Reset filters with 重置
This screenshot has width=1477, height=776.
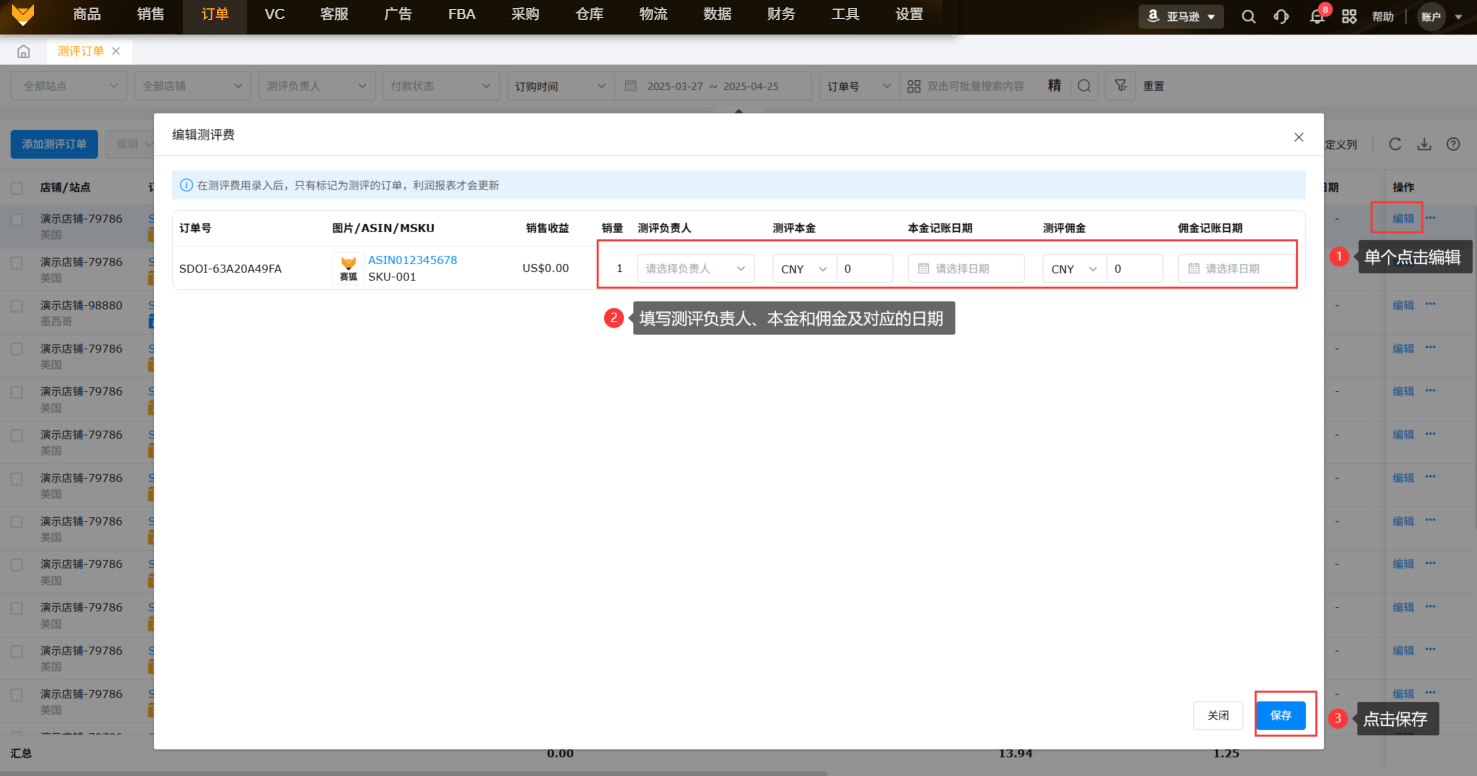[x=1154, y=87]
